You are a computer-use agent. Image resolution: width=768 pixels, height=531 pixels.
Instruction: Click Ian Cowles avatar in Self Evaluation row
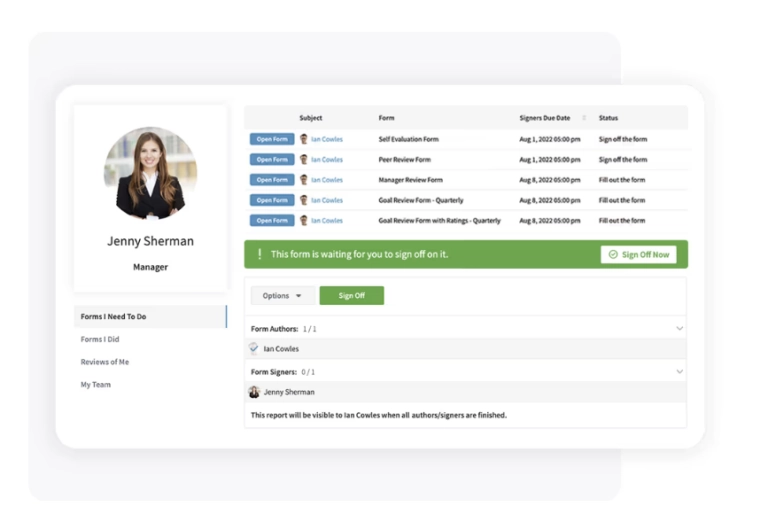[x=304, y=139]
